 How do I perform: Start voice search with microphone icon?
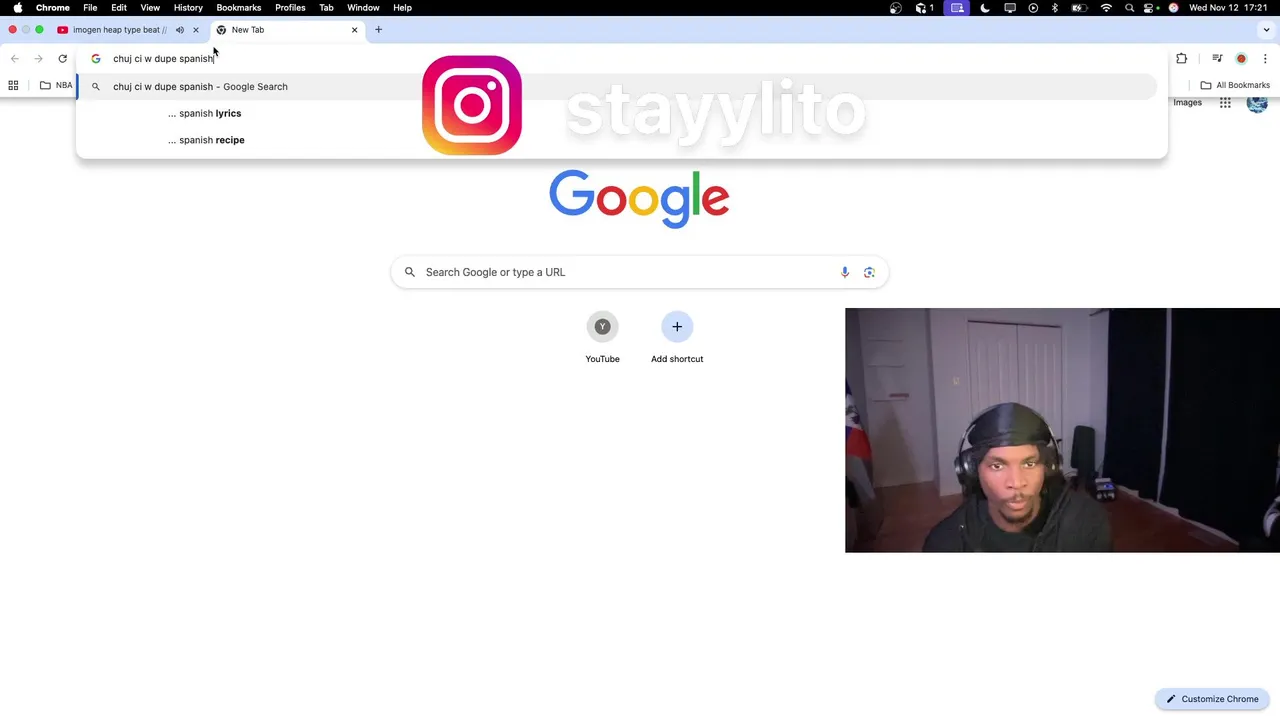[x=845, y=272]
